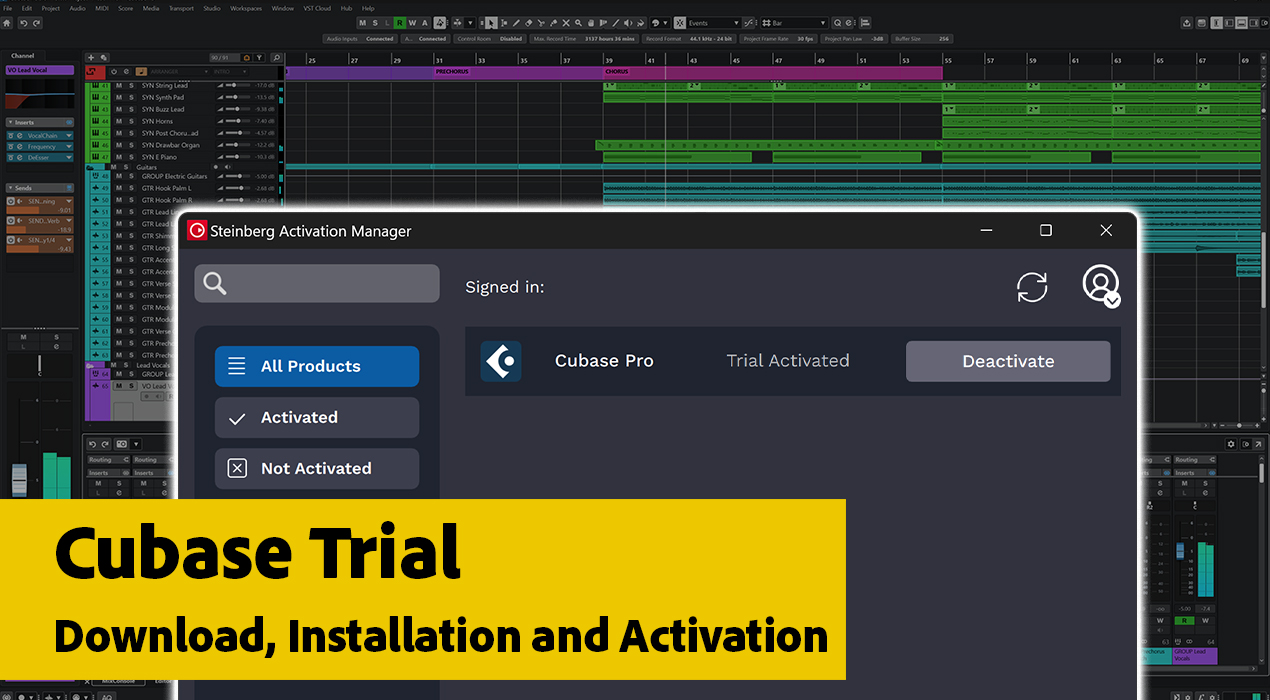Solo the SYN Synth Pad track
Viewport: 1270px width, 700px height.
tap(131, 97)
